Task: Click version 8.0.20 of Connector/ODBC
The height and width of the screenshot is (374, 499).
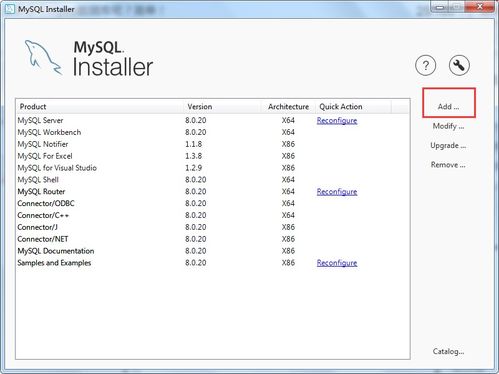Action: [x=196, y=203]
